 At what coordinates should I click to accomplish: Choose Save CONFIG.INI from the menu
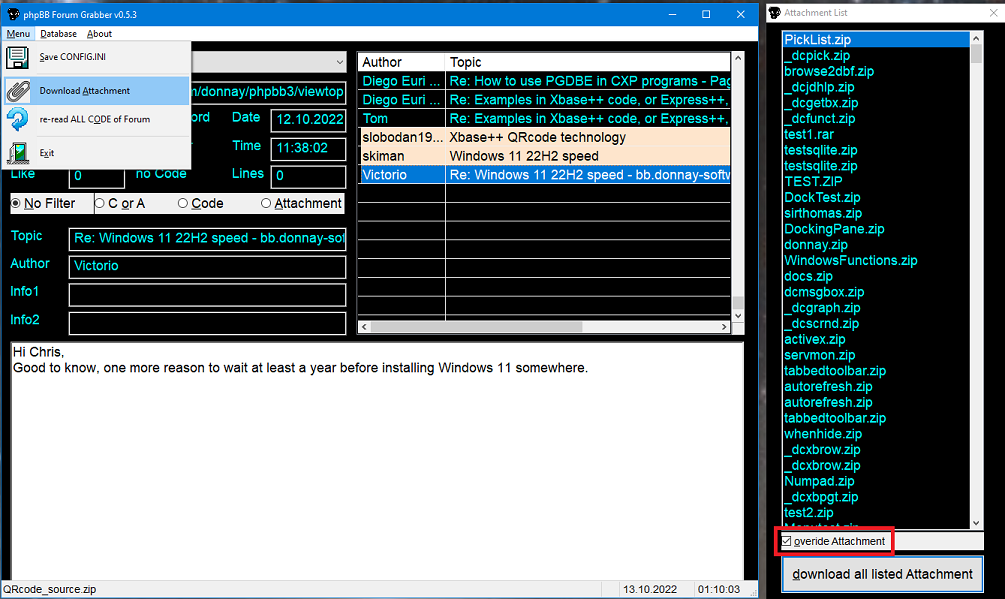[x=97, y=57]
